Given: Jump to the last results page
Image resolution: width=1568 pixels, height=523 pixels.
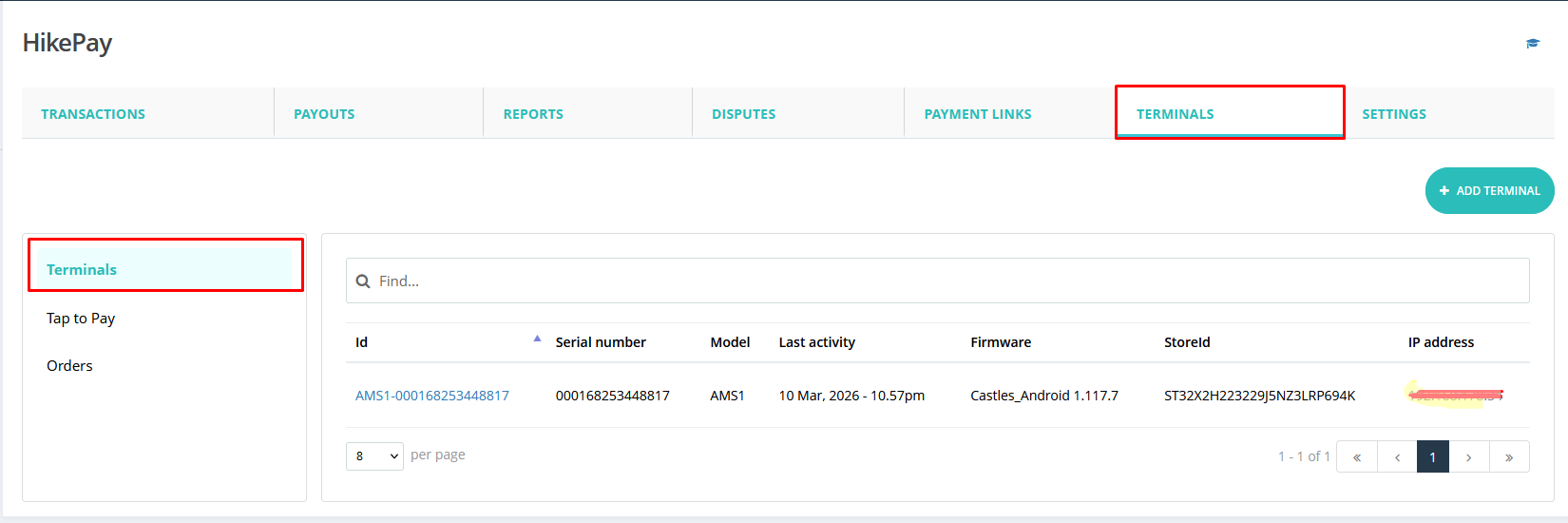Looking at the screenshot, I should point(1509,457).
